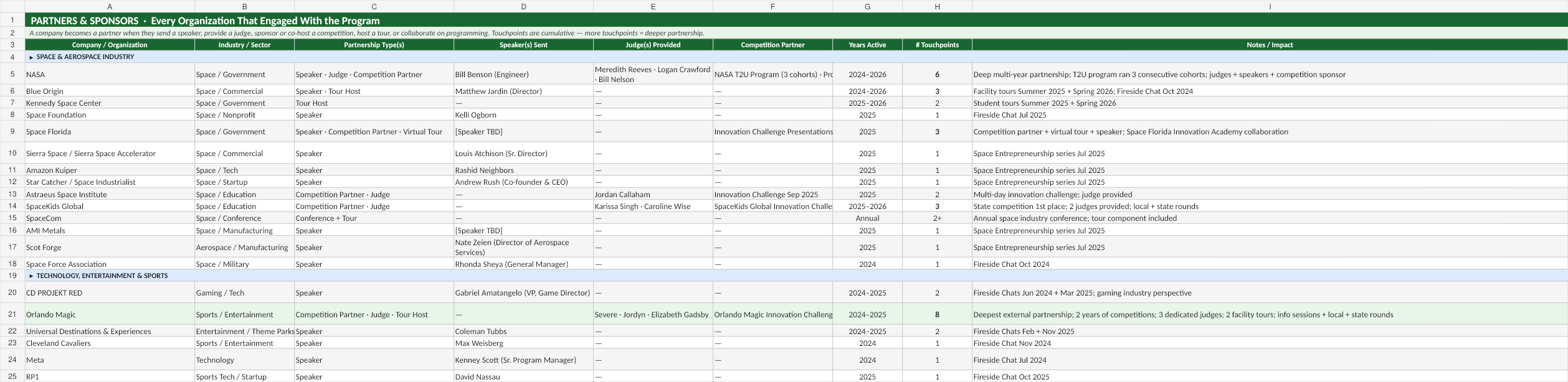Select row 5 header number
The height and width of the screenshot is (382, 1568).
(12, 74)
